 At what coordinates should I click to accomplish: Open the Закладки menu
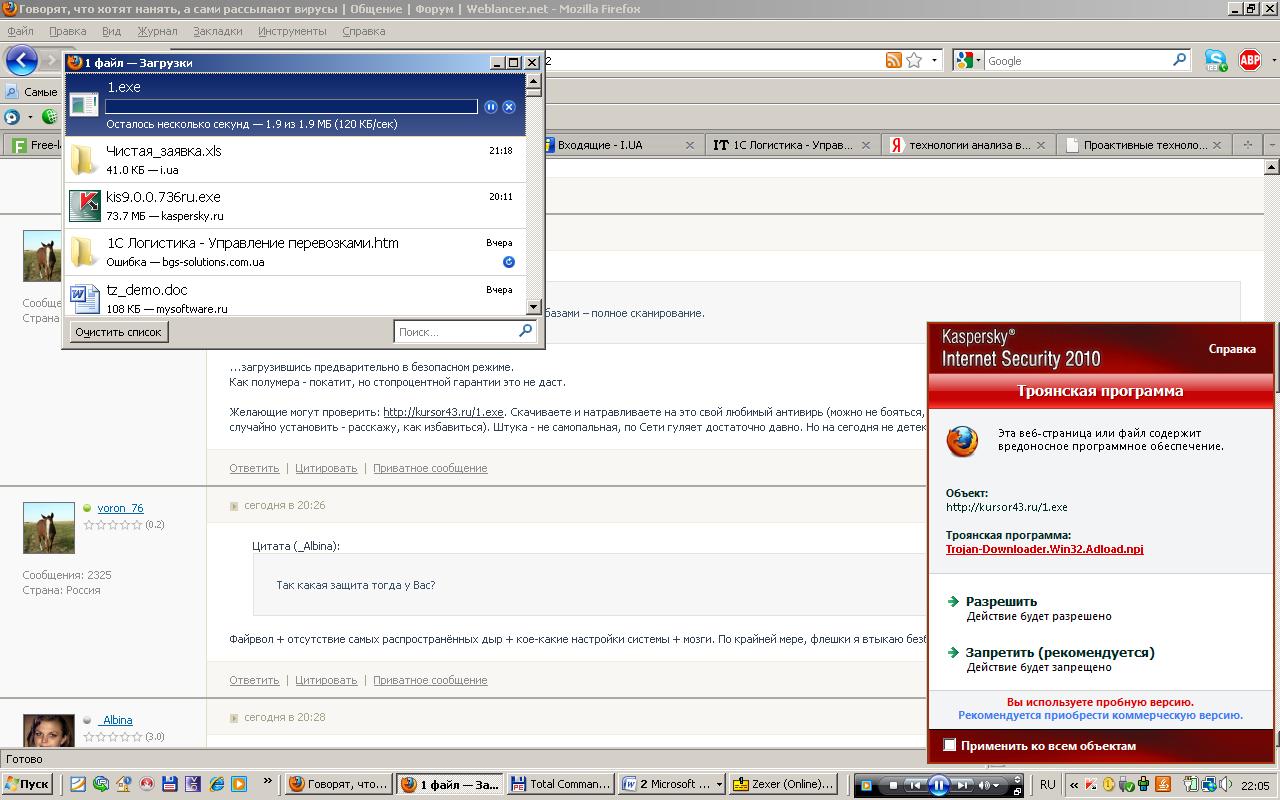217,31
